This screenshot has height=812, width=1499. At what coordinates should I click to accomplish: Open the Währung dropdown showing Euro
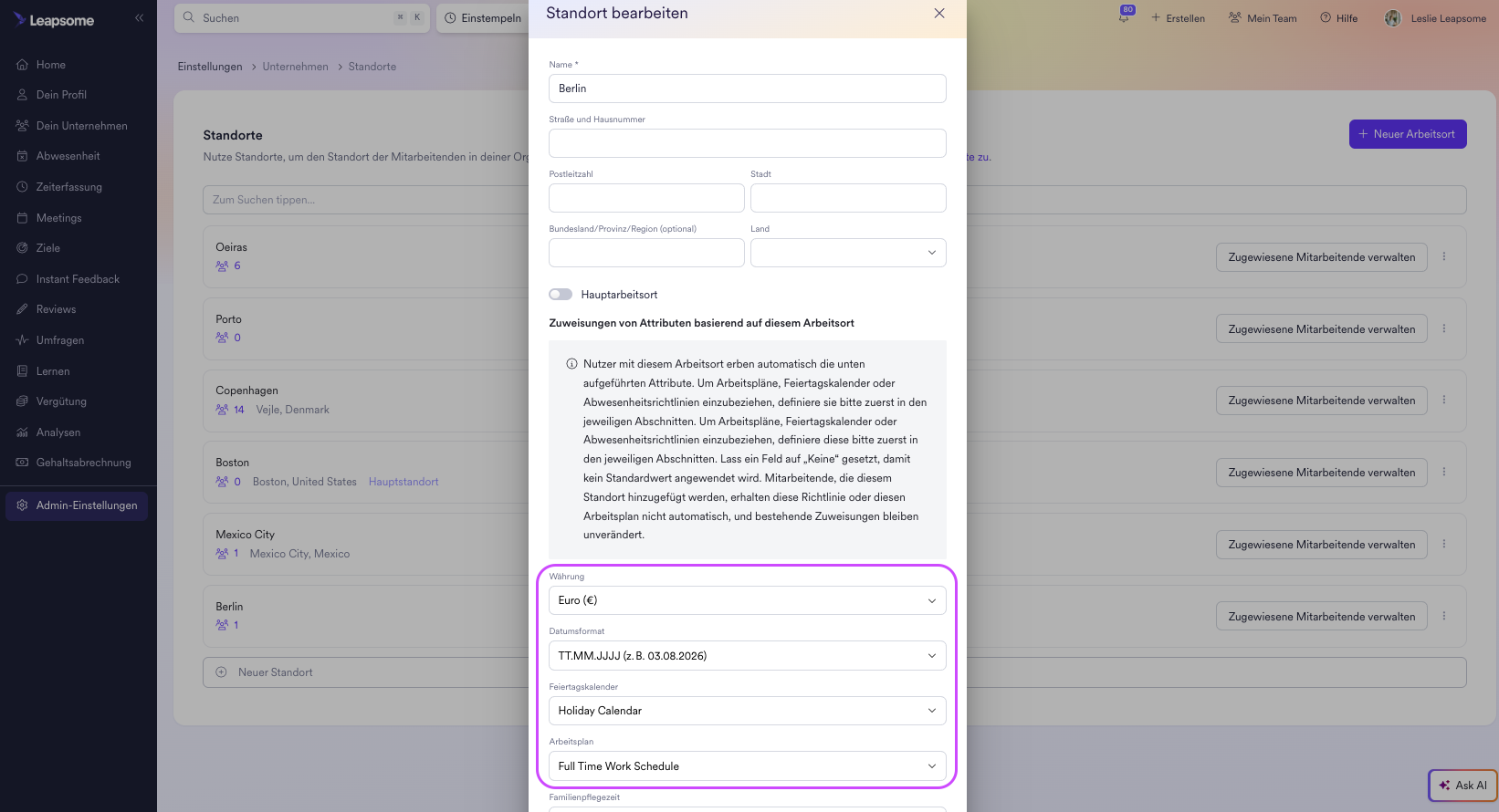(x=747, y=600)
